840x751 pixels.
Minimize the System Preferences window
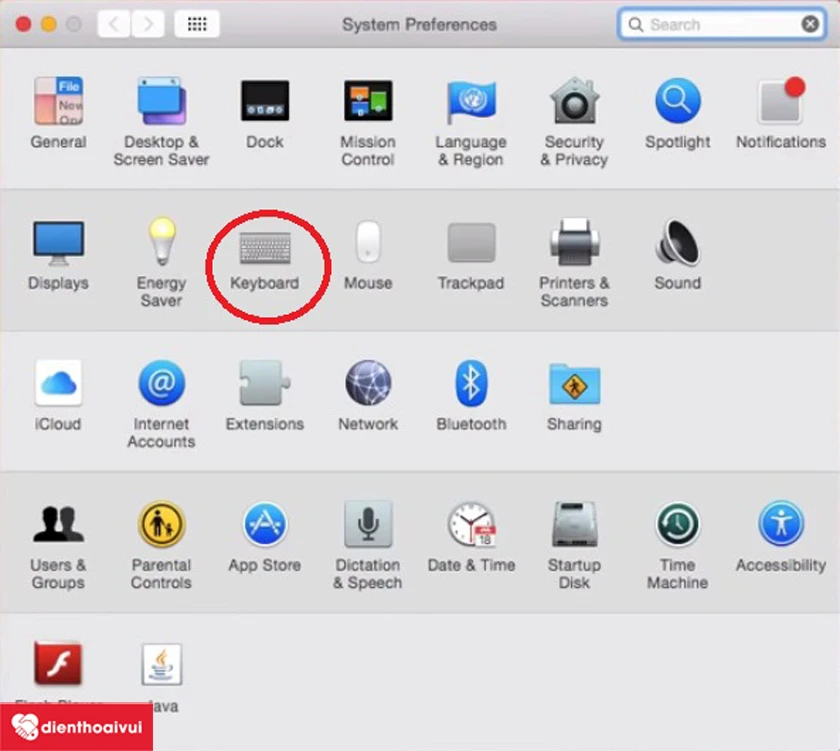49,24
